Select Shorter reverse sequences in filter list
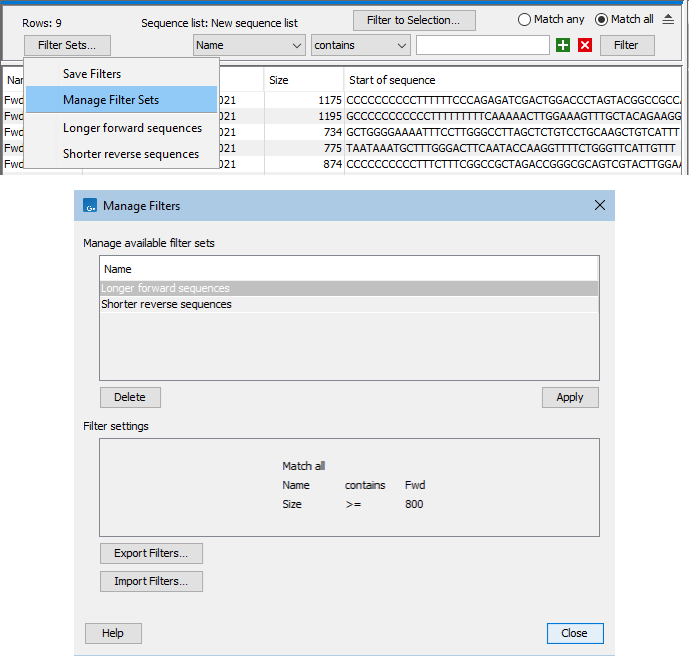This screenshot has width=689, height=657. (x=166, y=304)
